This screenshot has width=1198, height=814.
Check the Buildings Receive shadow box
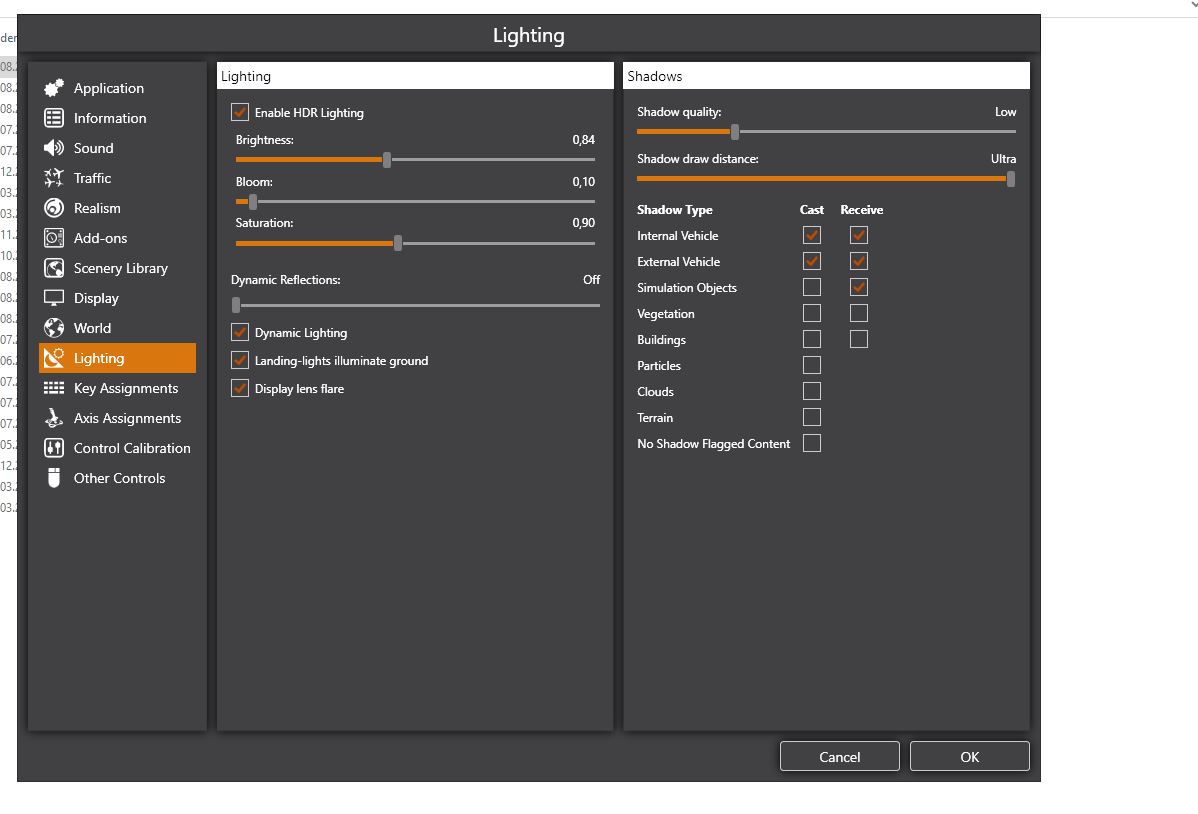(859, 339)
